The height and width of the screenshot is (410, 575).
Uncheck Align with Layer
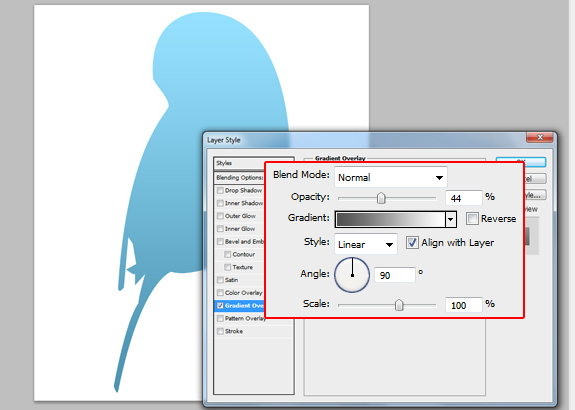click(412, 242)
